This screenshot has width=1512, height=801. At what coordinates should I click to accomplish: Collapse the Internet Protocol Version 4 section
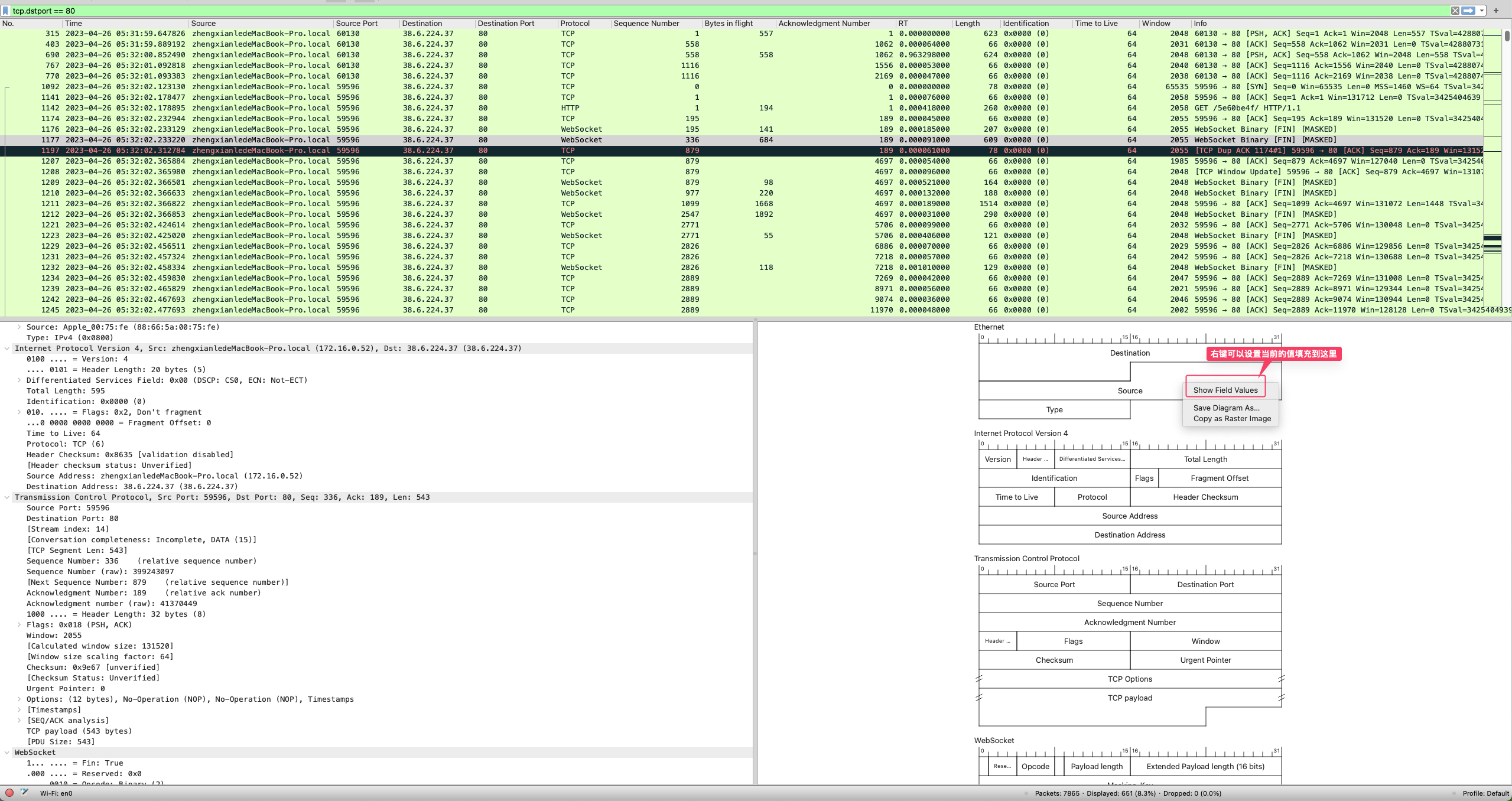(x=8, y=348)
